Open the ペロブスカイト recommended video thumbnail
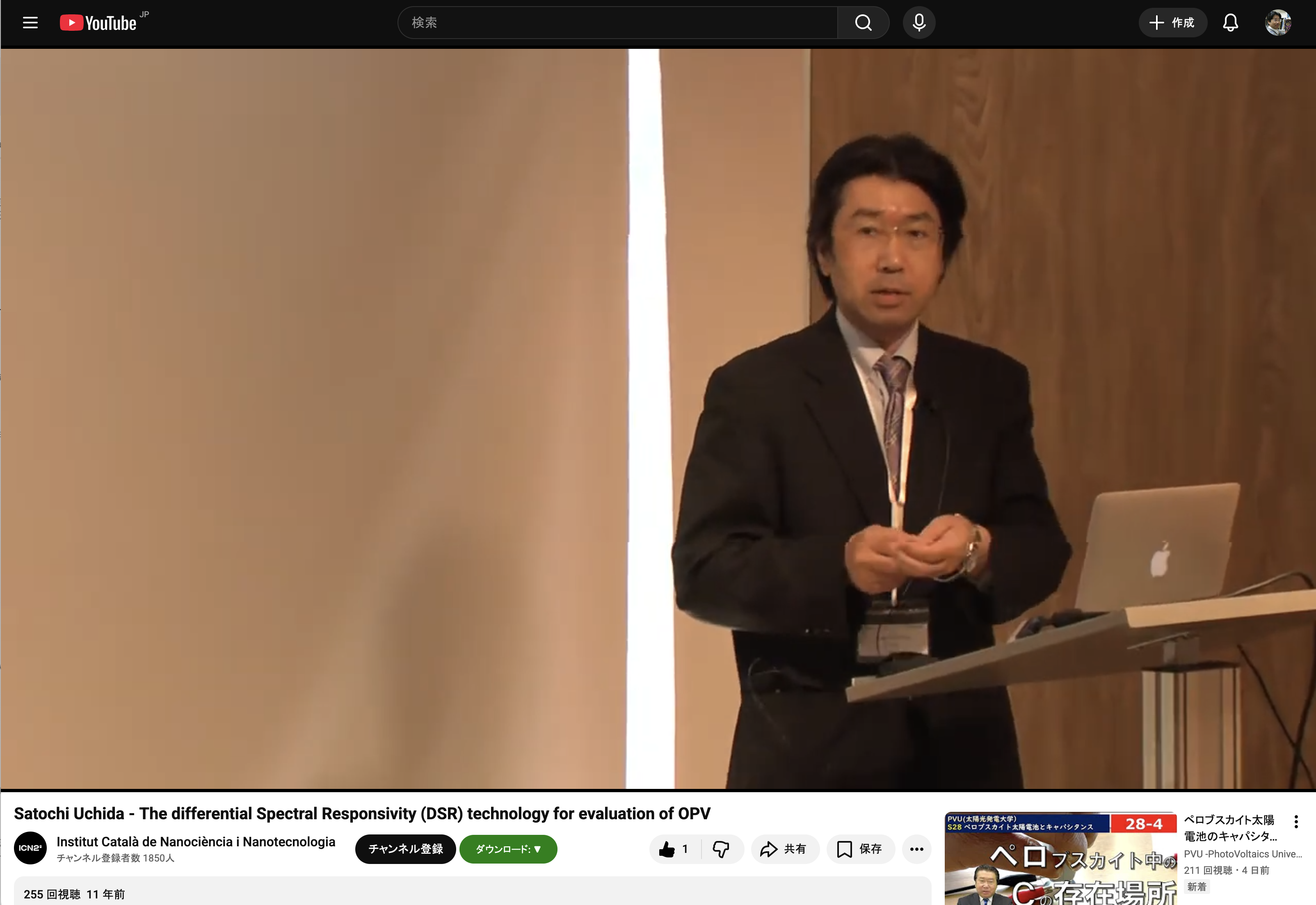This screenshot has width=1316, height=905. click(1060, 859)
